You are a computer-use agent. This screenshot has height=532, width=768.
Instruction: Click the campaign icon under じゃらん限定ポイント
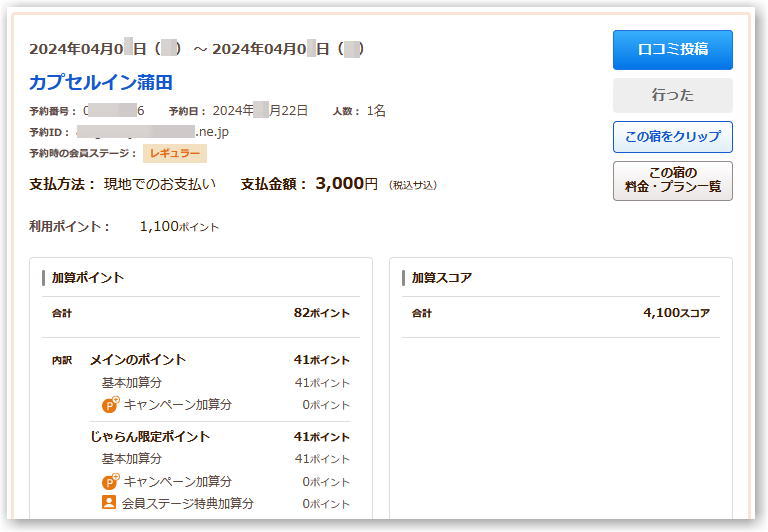point(110,481)
